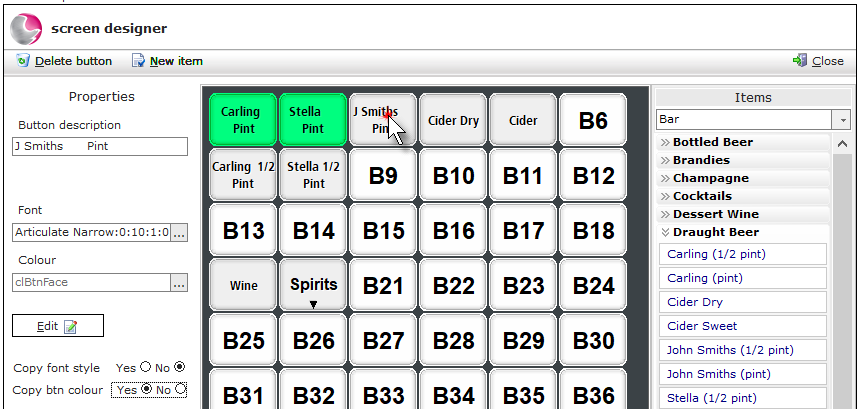Select Carling (pint) item
This screenshot has width=861, height=409.
[743, 278]
